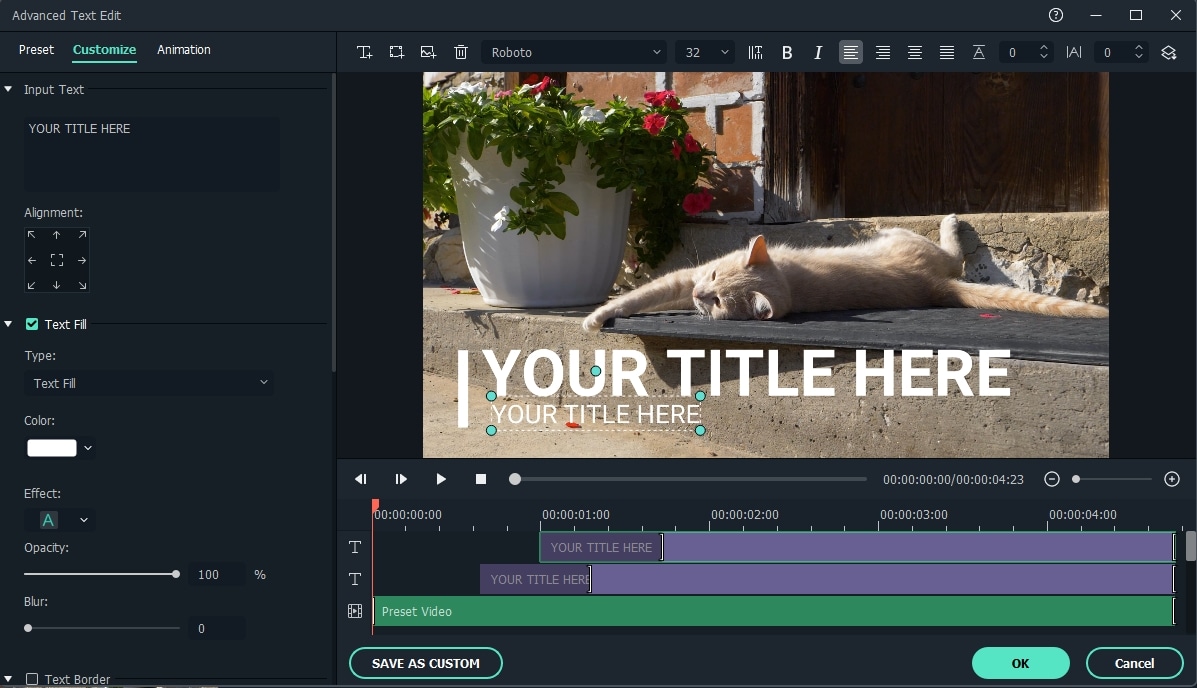Play the preview
Image resolution: width=1197 pixels, height=688 pixels.
coord(440,479)
